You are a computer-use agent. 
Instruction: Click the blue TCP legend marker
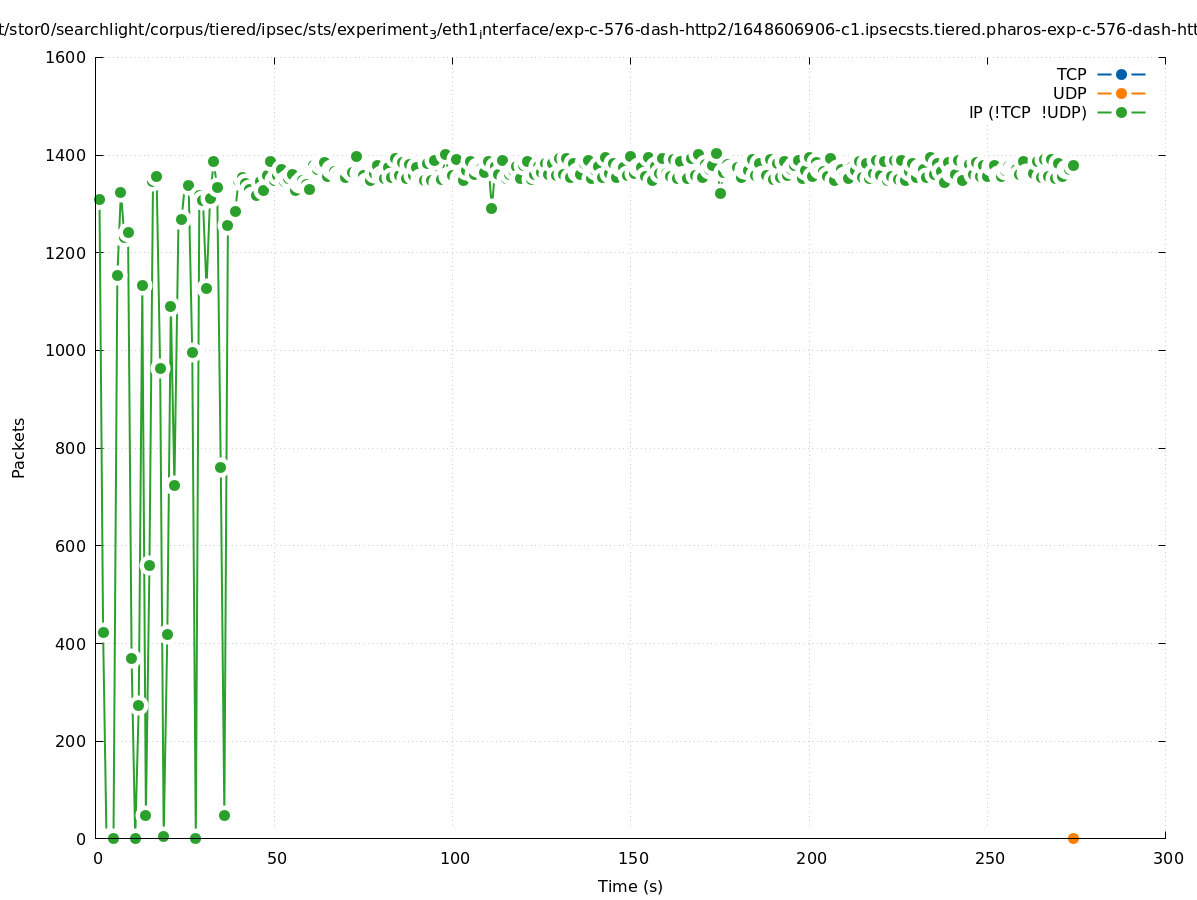coord(1121,74)
